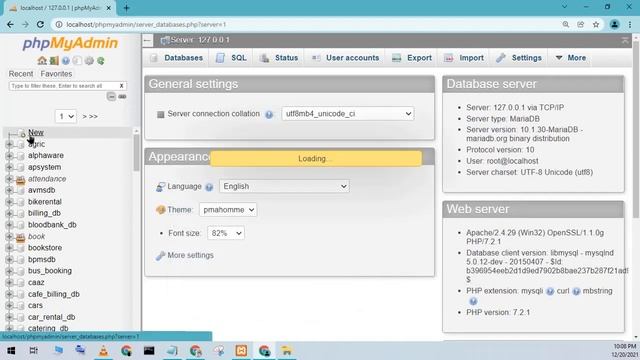This screenshot has width=640, height=360.
Task: Open the Font size dropdown showing 82%
Action: (x=226, y=233)
